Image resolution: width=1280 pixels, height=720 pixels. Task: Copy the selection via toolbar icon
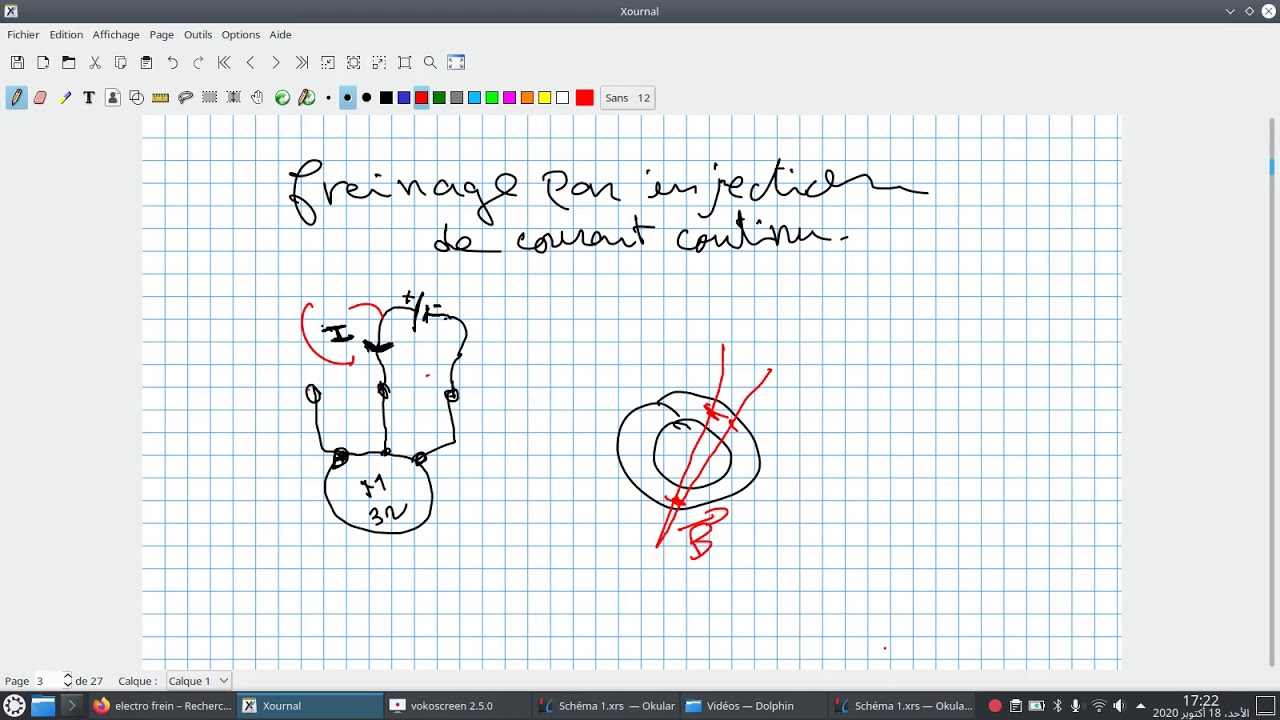click(121, 62)
